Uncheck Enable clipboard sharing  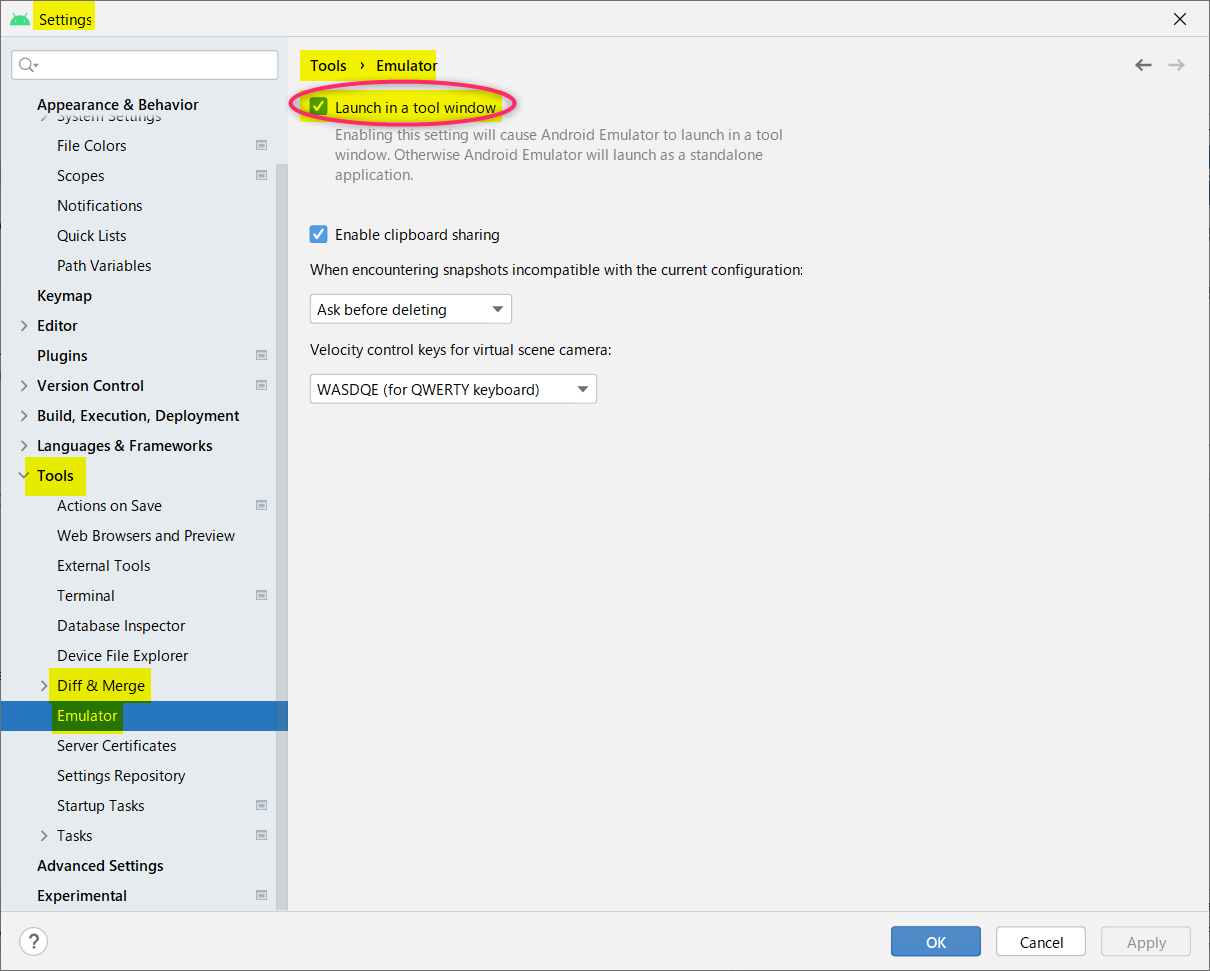pos(319,234)
